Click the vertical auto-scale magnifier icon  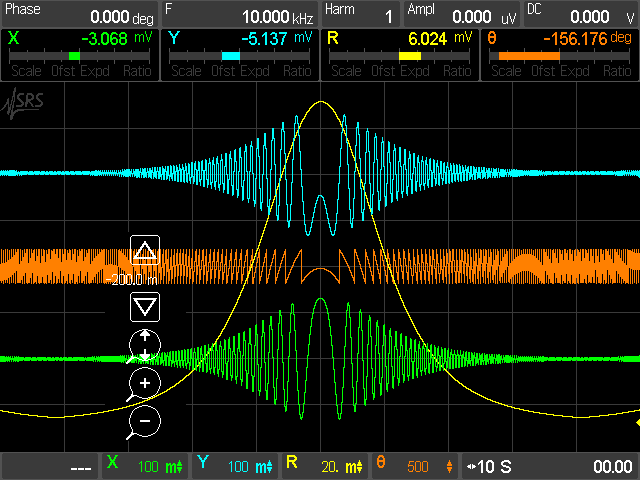144,344
